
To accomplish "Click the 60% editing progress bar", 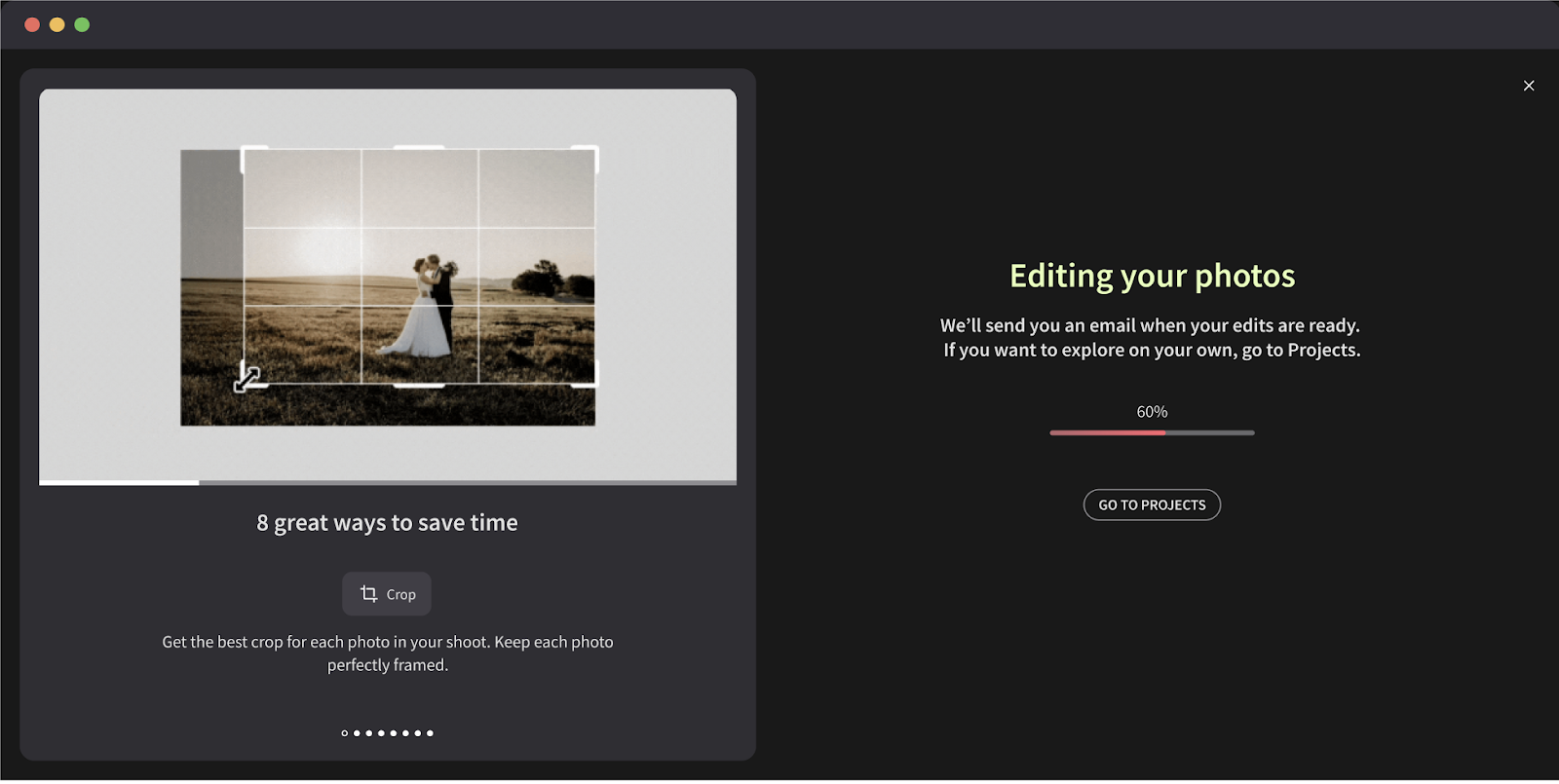I will click(1152, 432).
